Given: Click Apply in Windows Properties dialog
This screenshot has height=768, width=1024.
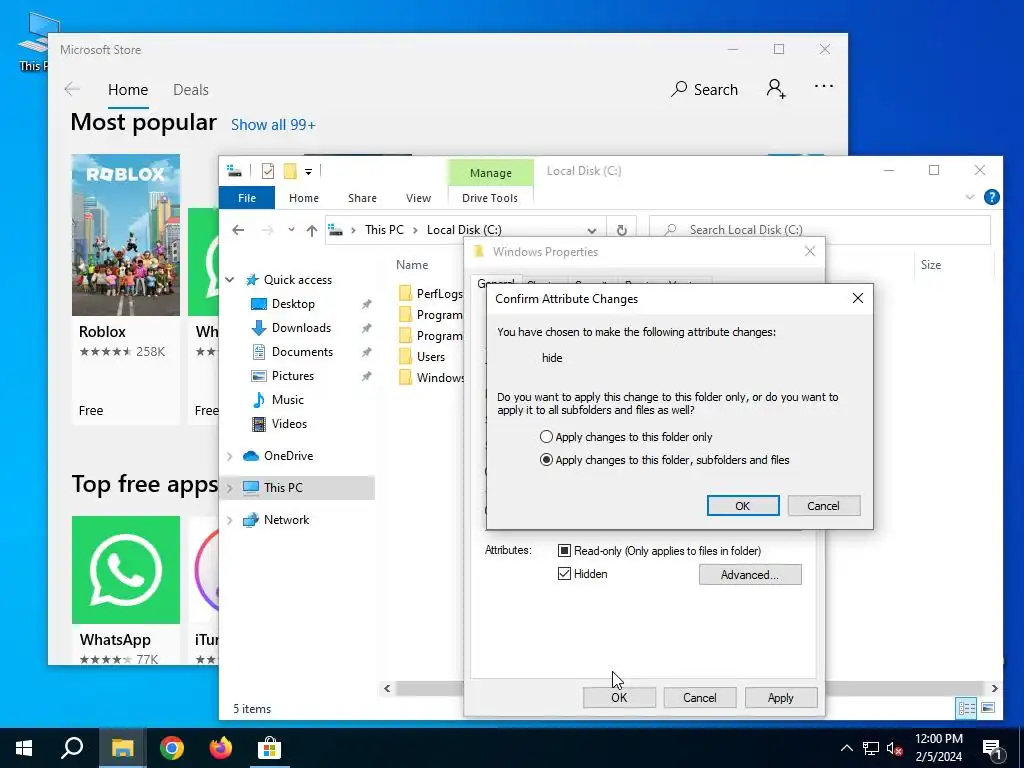Looking at the screenshot, I should (780, 697).
